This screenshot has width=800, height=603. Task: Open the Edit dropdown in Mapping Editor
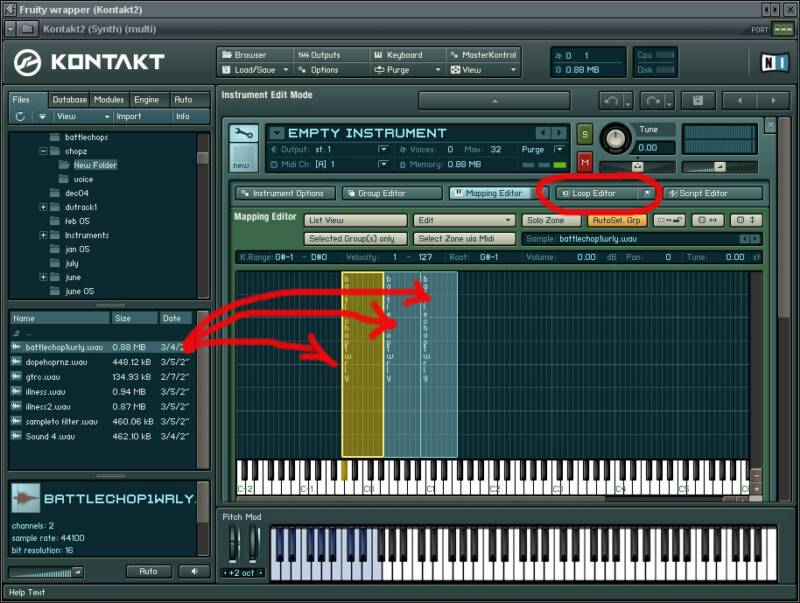[x=464, y=220]
